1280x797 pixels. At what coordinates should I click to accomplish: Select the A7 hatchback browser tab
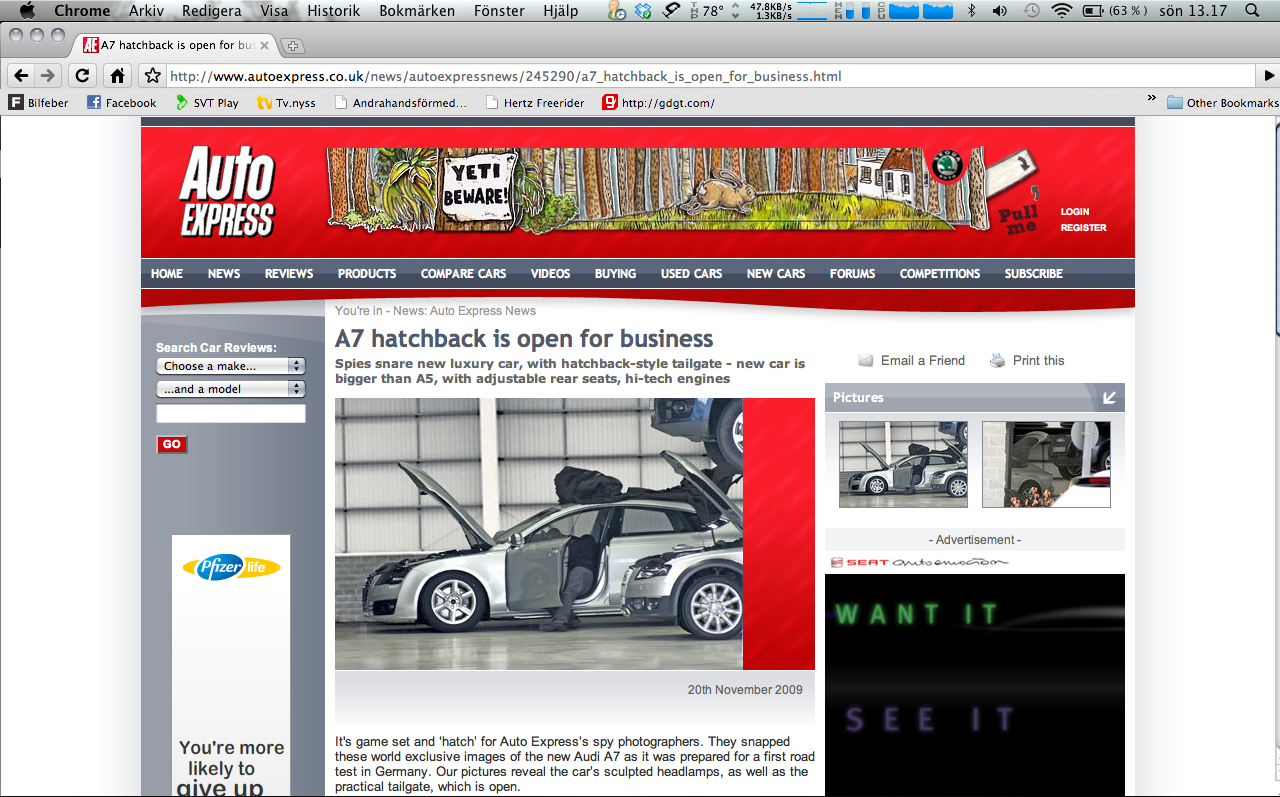[173, 45]
